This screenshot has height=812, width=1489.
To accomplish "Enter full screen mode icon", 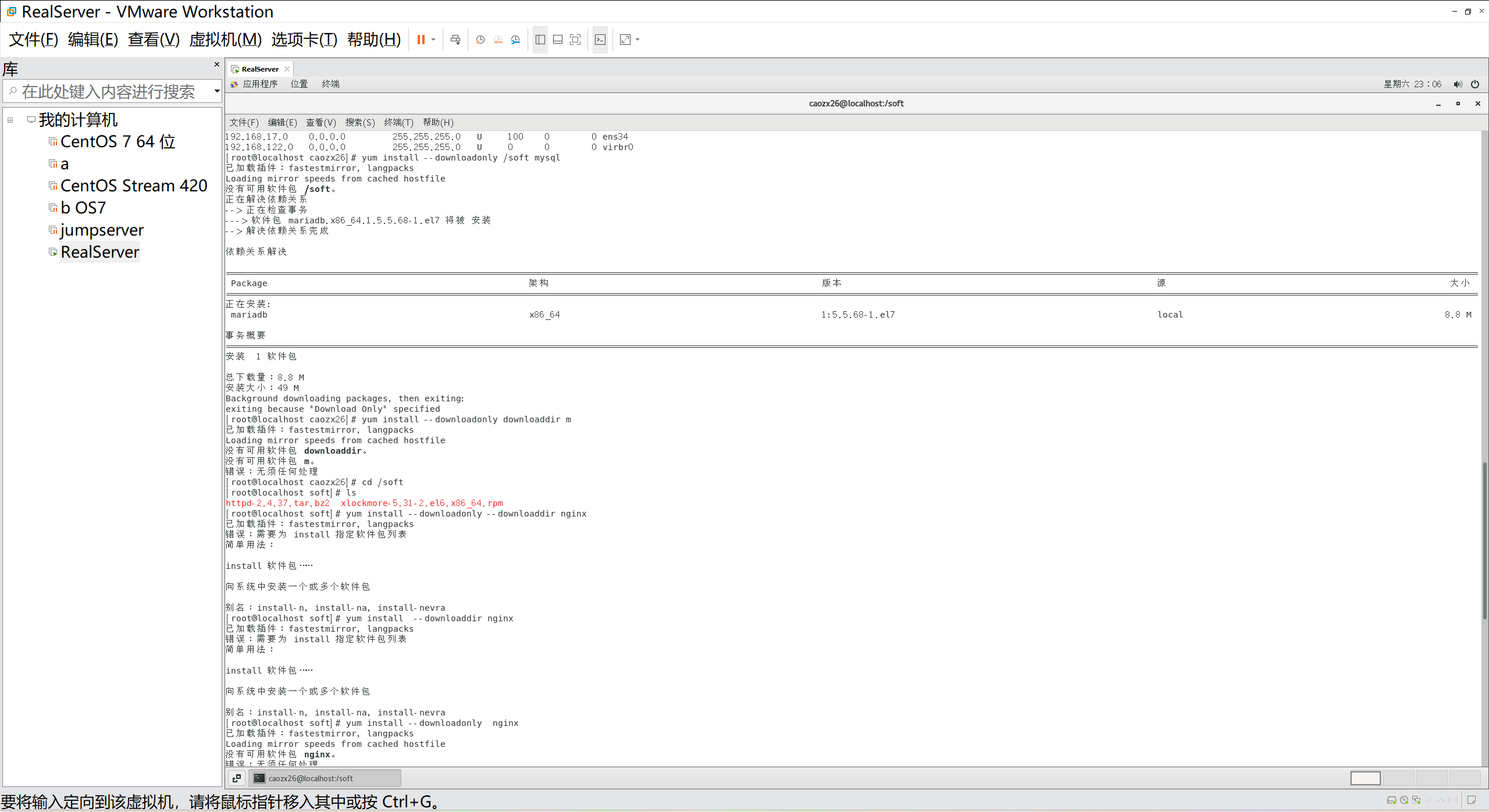I will click(x=575, y=40).
